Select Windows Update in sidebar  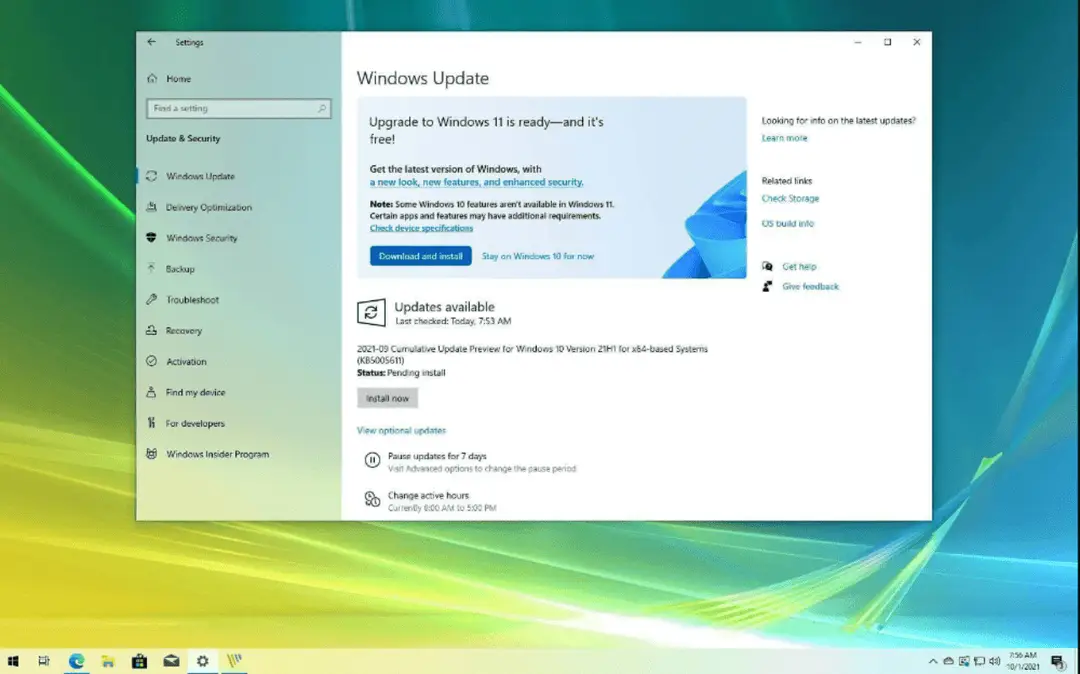pyautogui.click(x=200, y=176)
